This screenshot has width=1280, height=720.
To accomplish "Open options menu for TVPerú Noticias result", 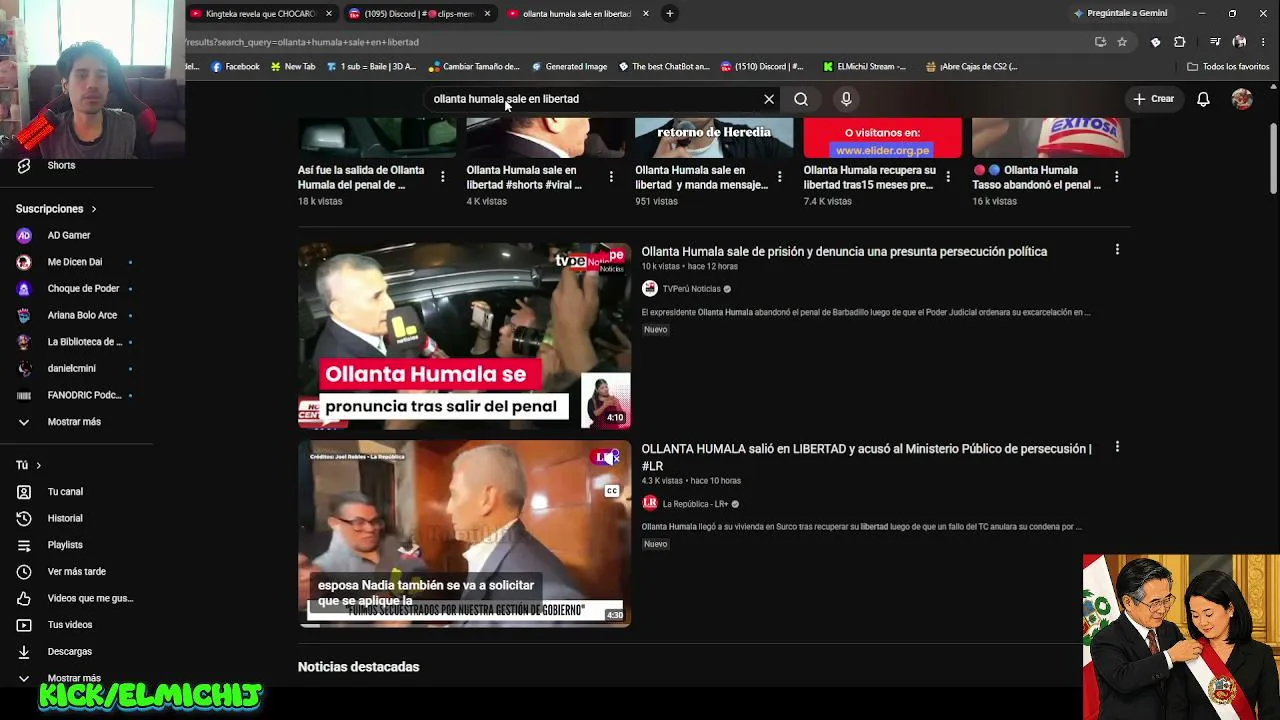I will pyautogui.click(x=1117, y=250).
